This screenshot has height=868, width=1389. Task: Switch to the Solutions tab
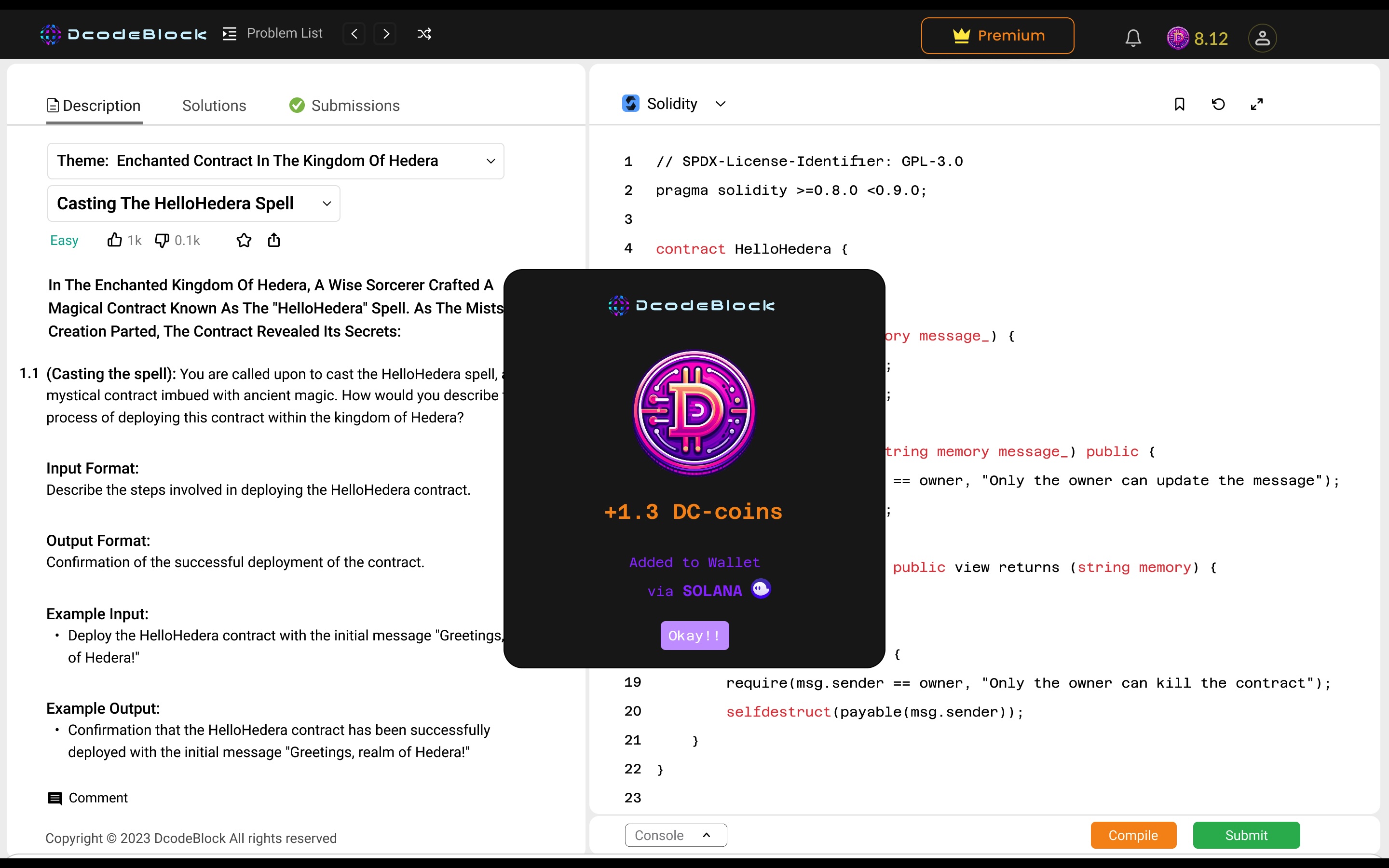tap(214, 106)
